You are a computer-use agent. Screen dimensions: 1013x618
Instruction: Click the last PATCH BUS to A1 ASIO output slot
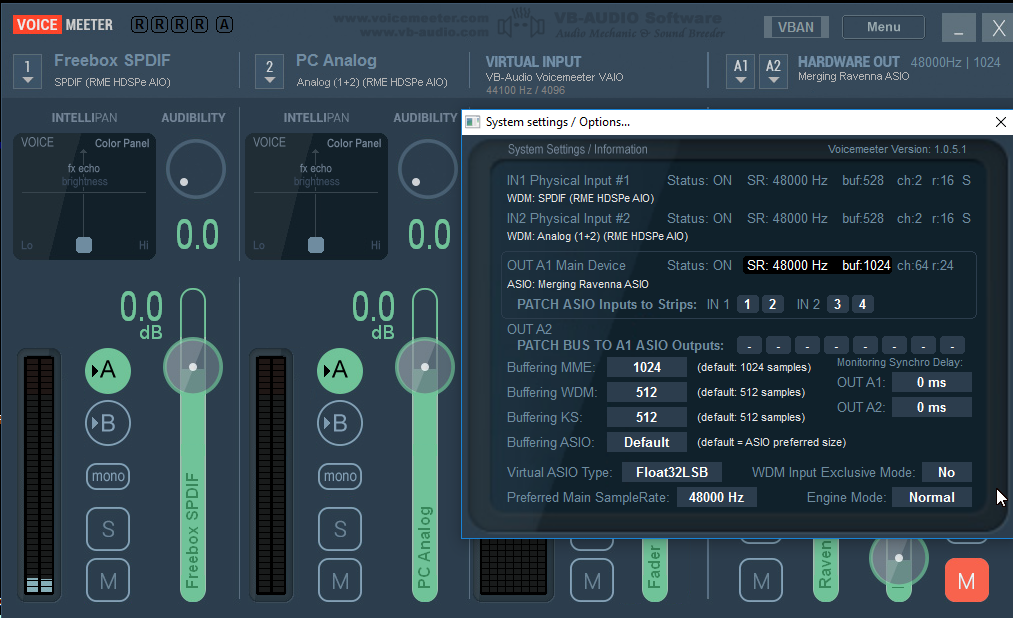(x=952, y=345)
